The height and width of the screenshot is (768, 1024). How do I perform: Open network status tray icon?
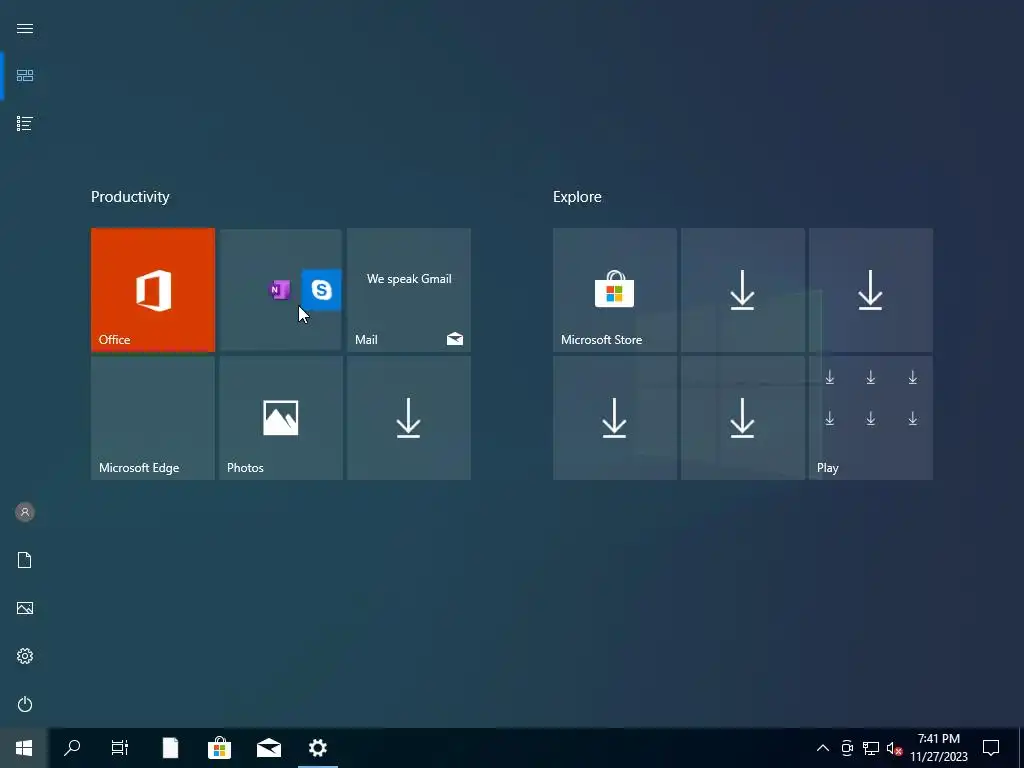871,748
